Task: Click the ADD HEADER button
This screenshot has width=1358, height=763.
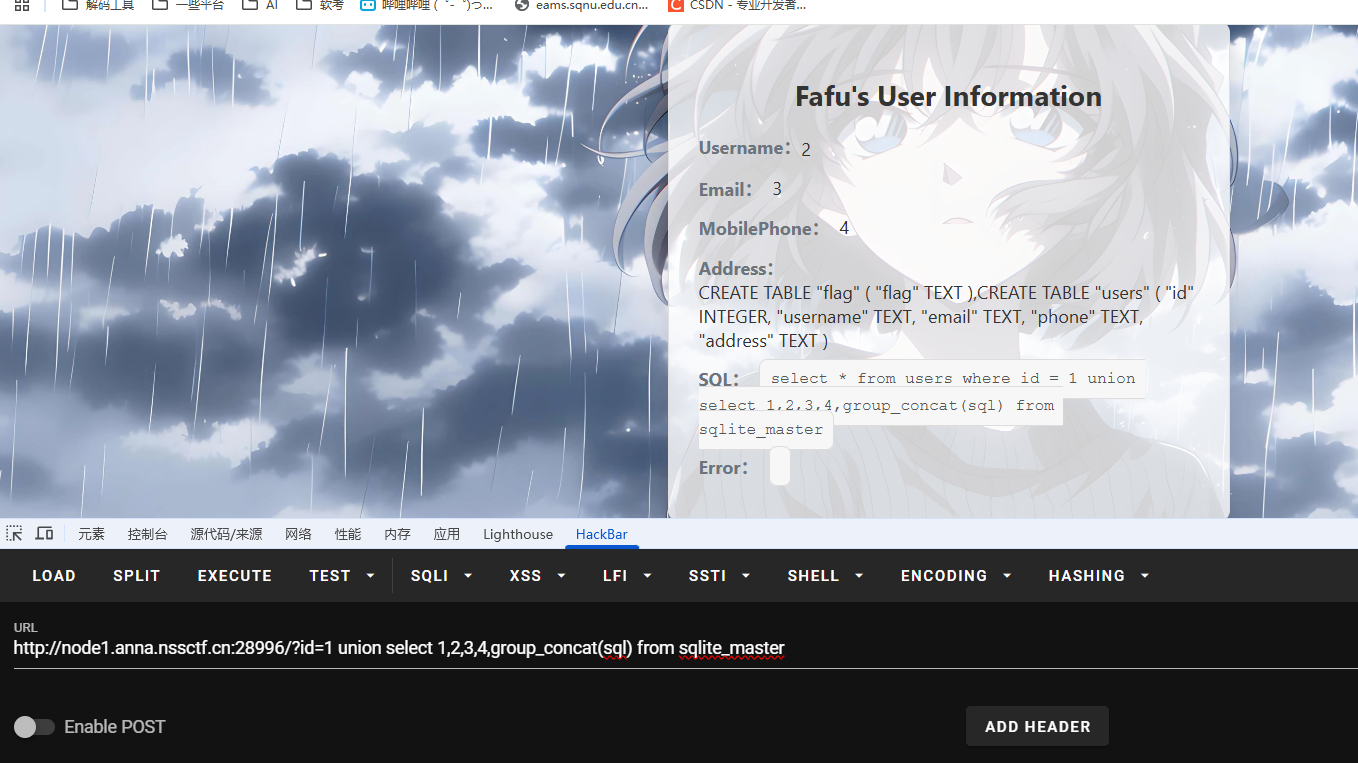Action: (1037, 727)
